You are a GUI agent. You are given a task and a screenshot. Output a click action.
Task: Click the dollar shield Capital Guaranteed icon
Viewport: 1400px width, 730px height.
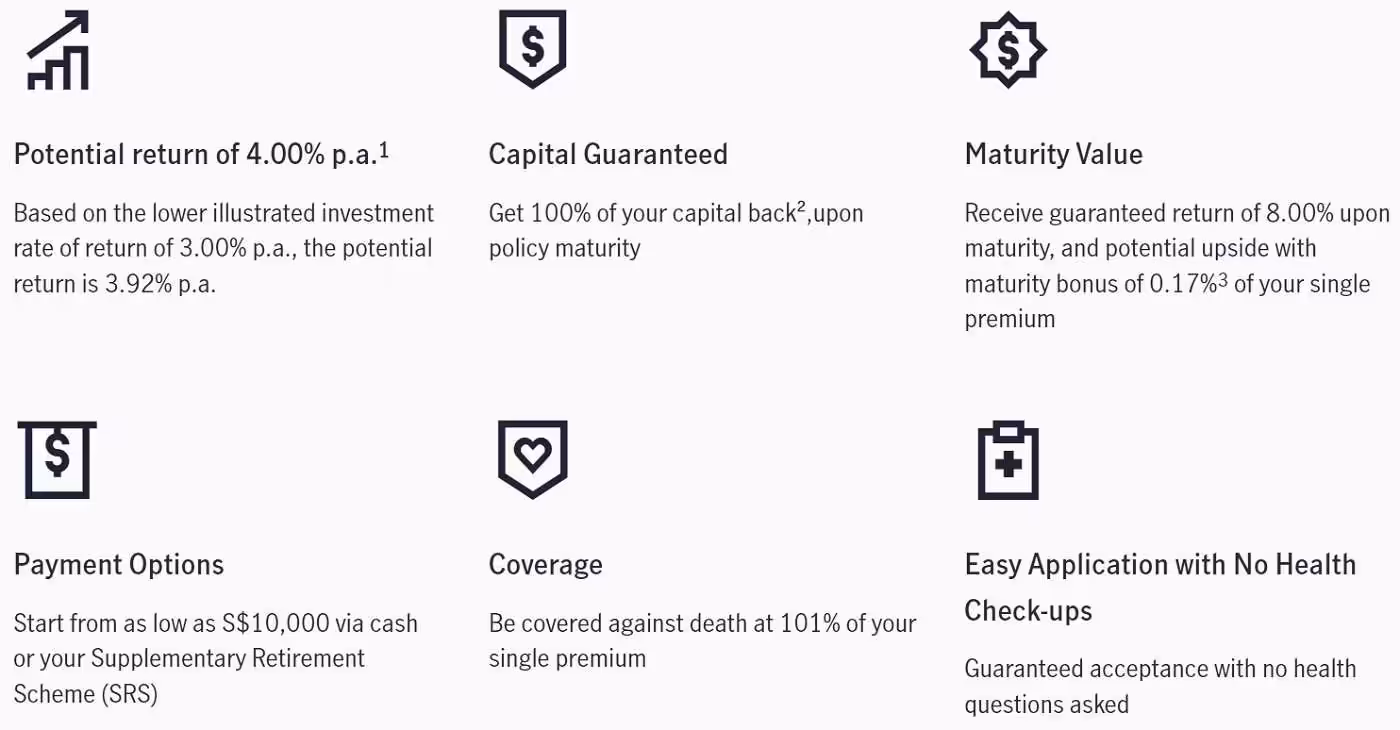click(532, 48)
